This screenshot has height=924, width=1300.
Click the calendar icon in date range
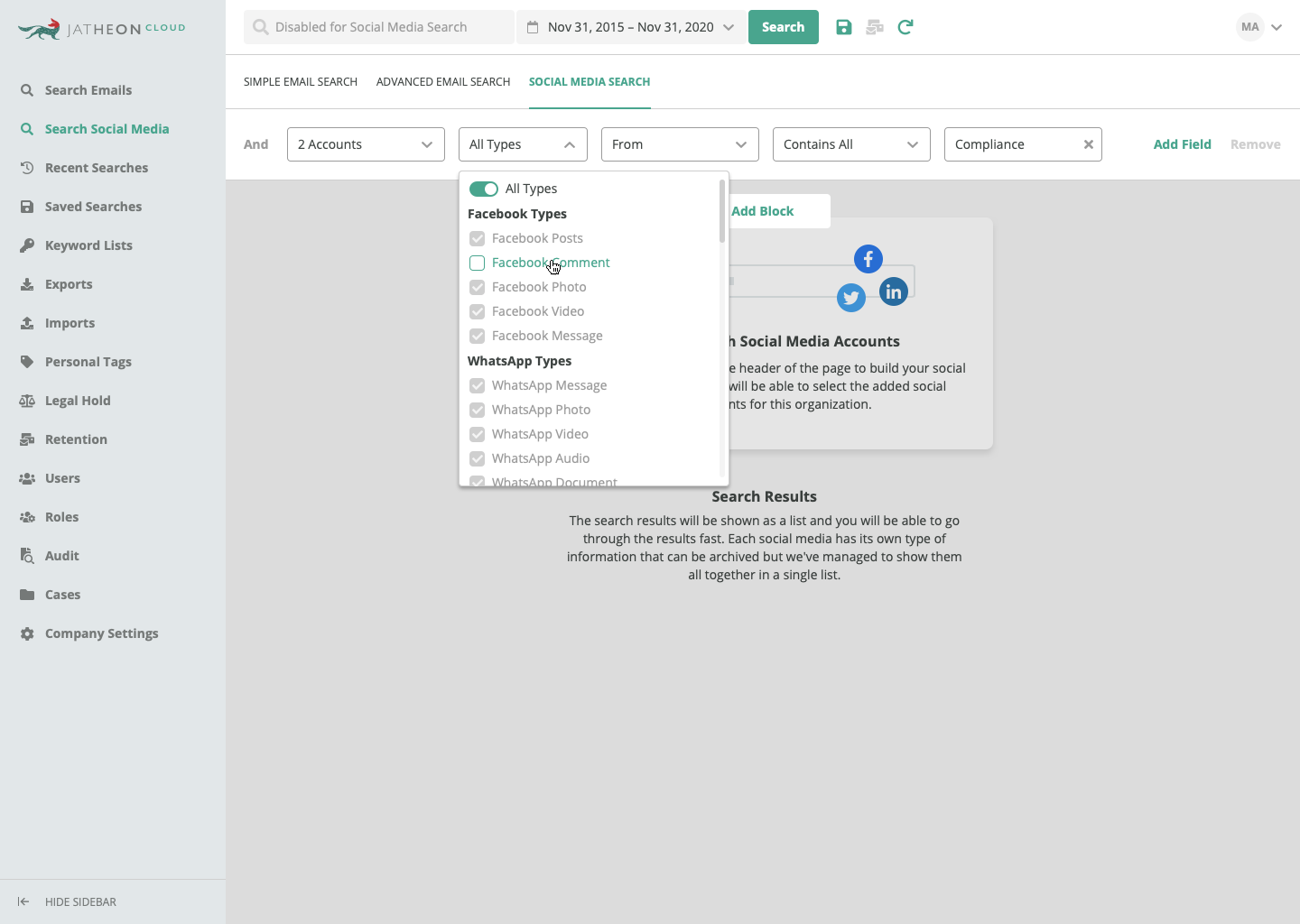pos(534,27)
